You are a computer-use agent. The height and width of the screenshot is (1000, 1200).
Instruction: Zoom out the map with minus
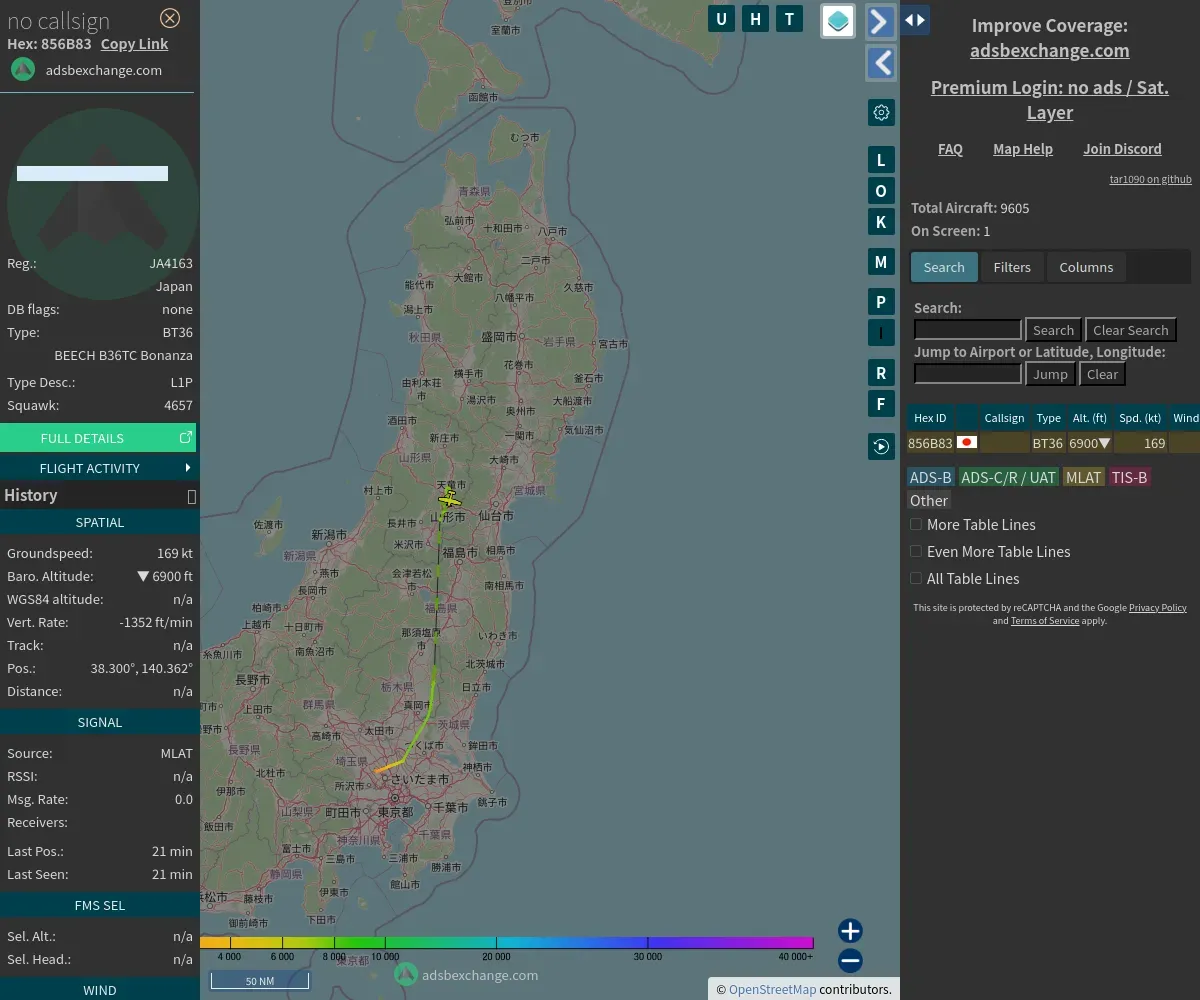tap(850, 961)
